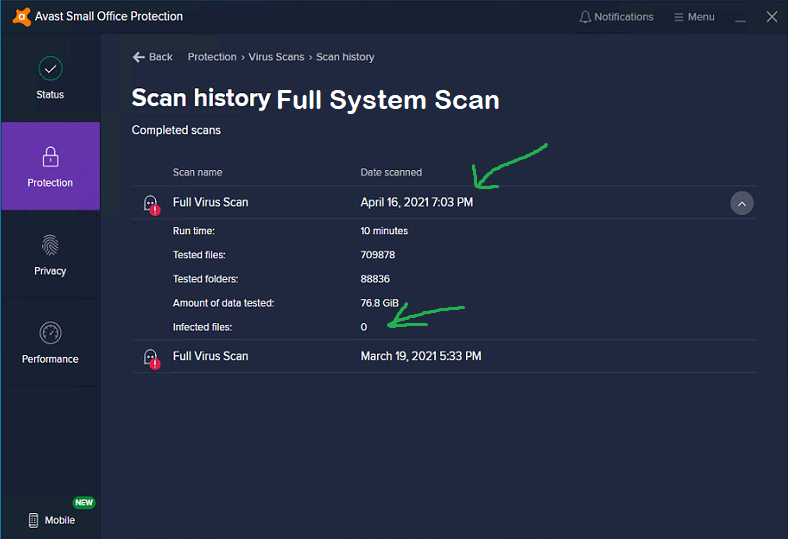Screen dimensions: 788x539
Task: Click the Scan name column header
Action: pyautogui.click(x=198, y=172)
